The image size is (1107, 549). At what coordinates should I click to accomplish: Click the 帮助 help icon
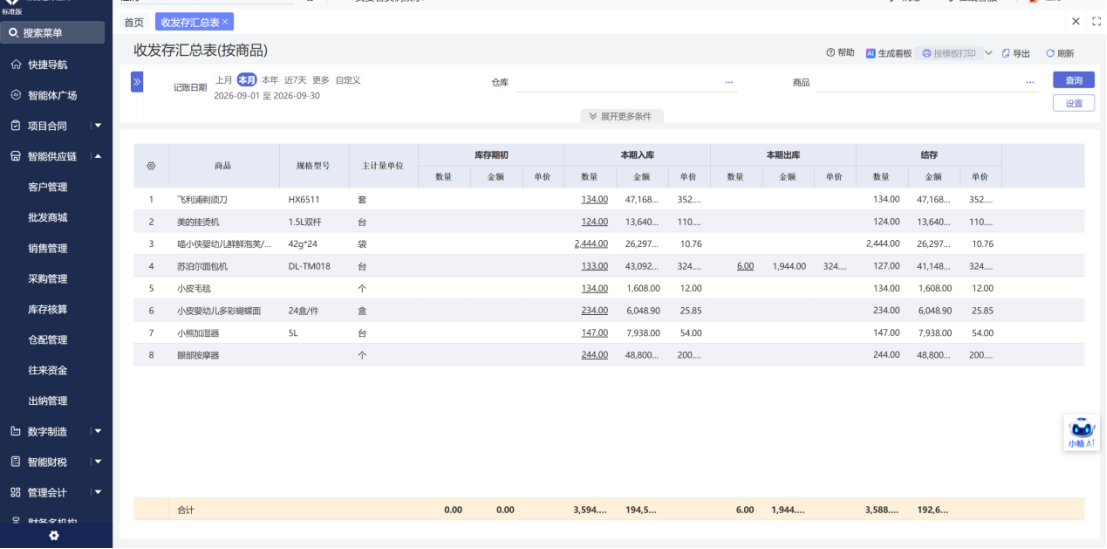[830, 53]
